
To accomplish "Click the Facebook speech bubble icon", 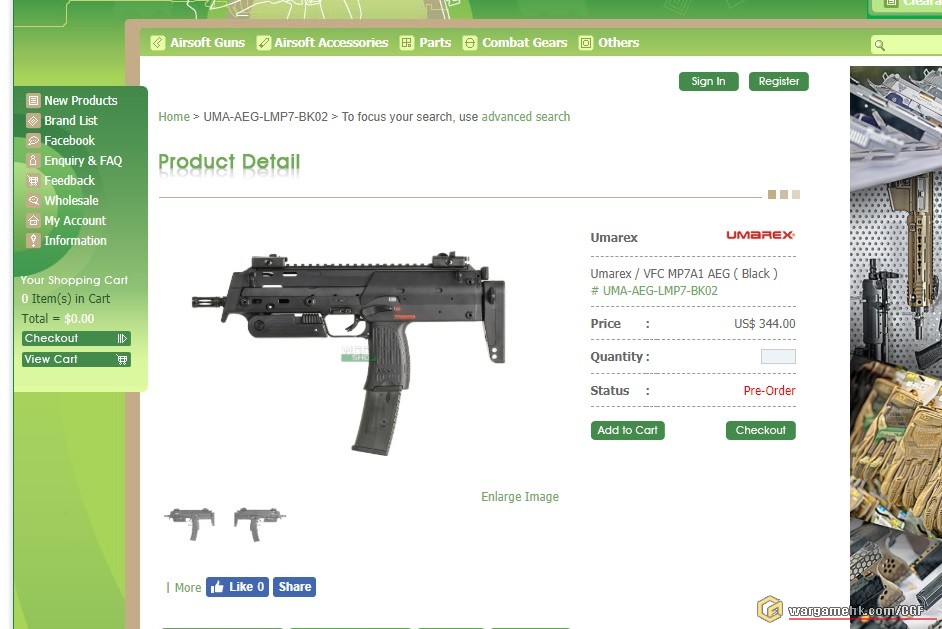I will pos(34,141).
